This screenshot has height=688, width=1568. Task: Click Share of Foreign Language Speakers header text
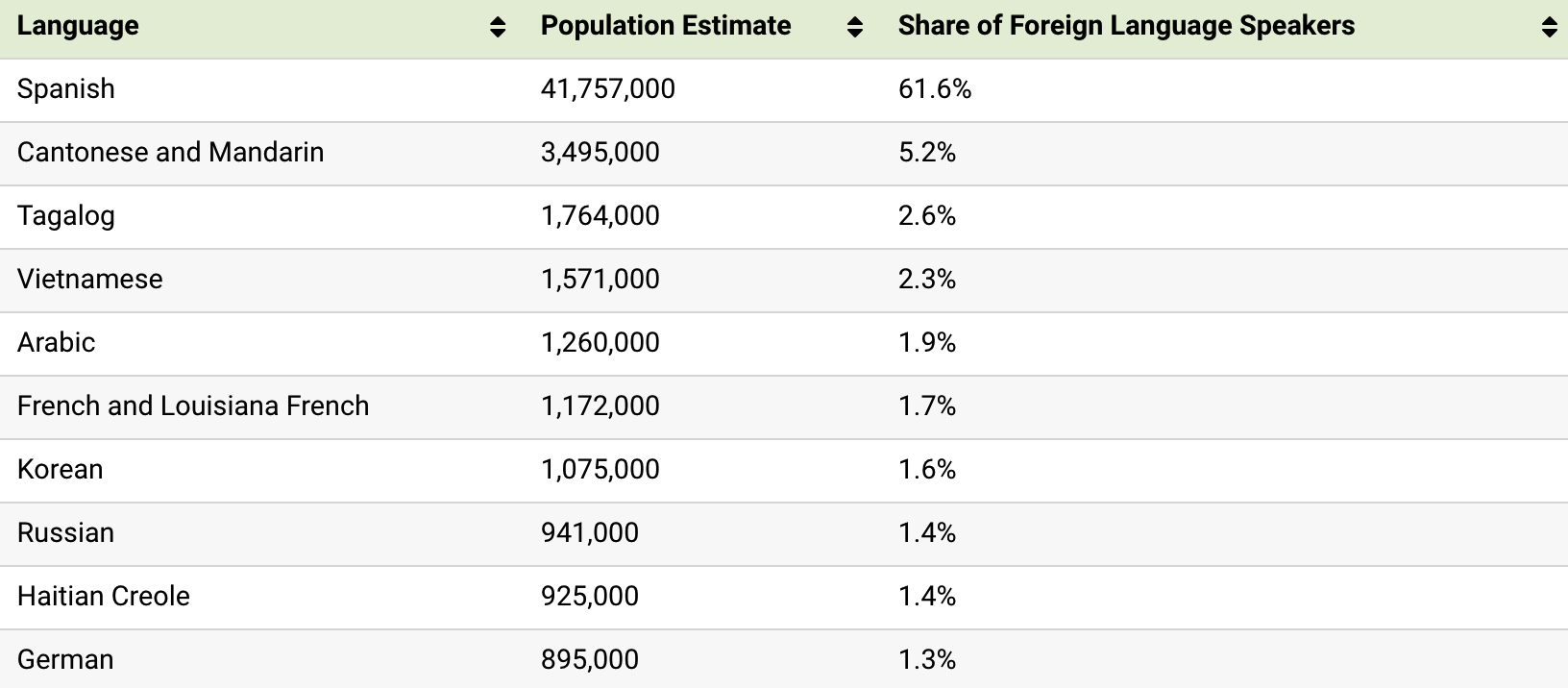pyautogui.click(x=1126, y=26)
